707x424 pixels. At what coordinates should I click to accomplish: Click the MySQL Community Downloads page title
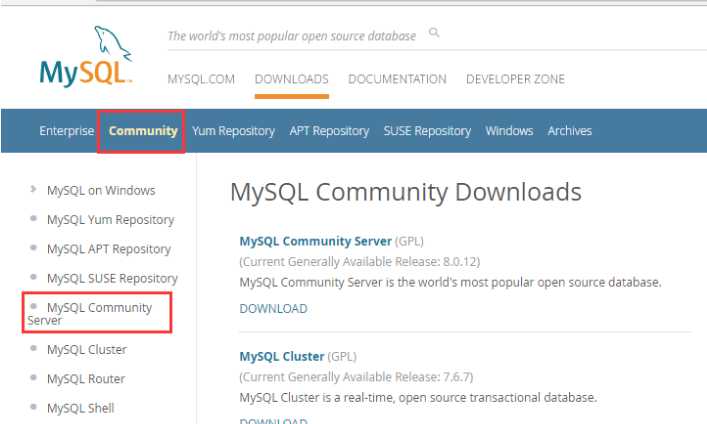click(406, 192)
